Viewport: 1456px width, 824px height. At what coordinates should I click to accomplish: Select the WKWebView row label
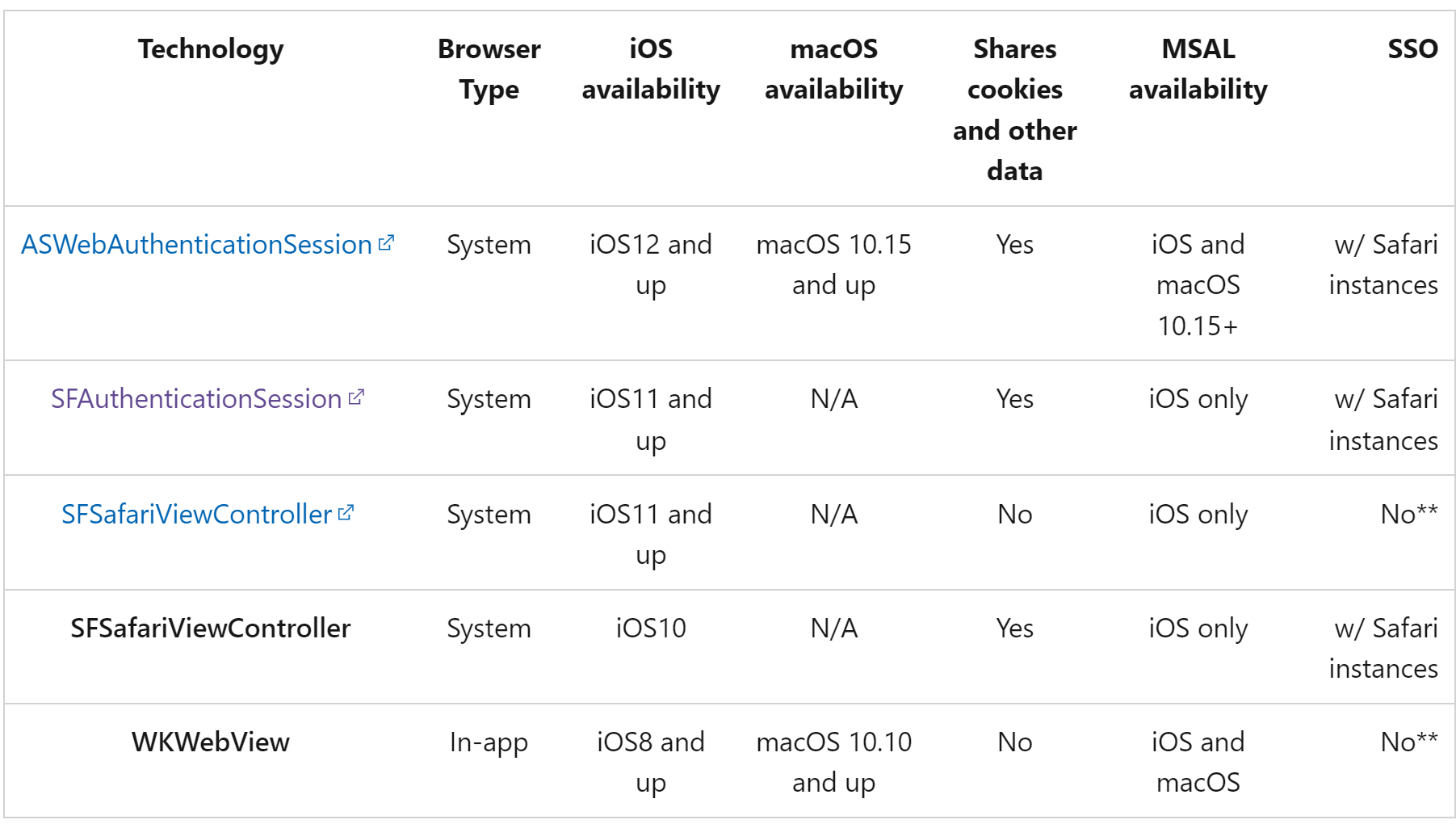[x=211, y=742]
